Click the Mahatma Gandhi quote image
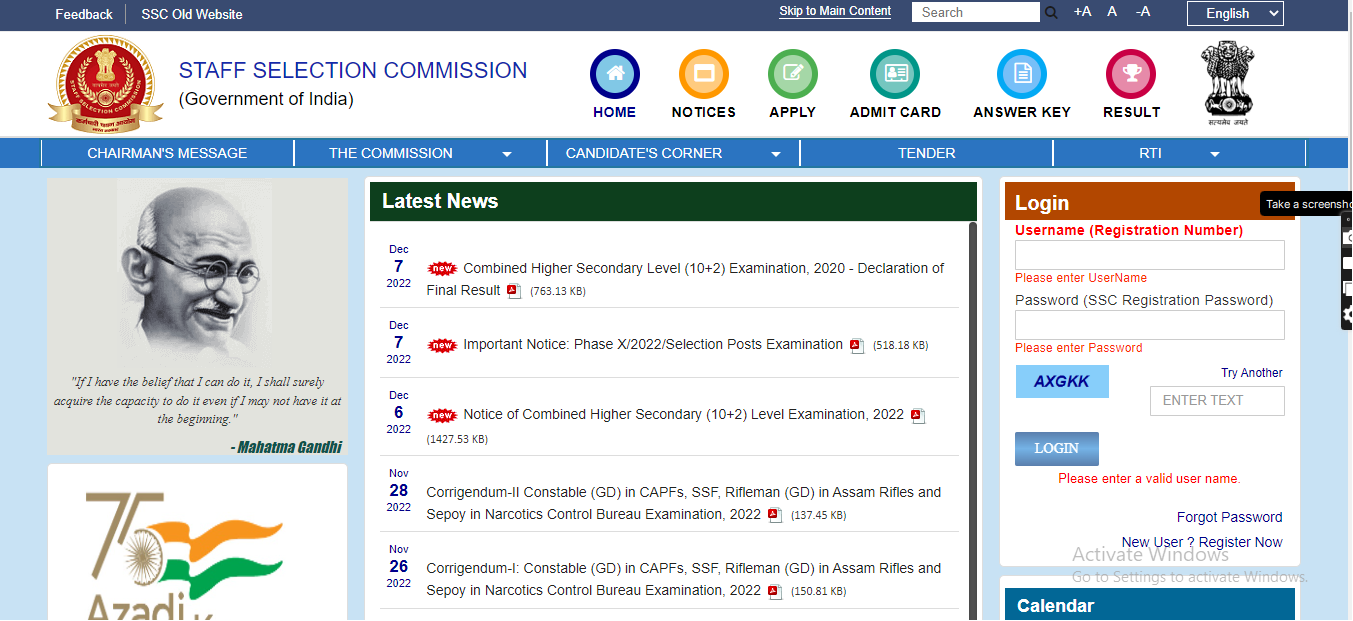This screenshot has height=621, width=1353. pyautogui.click(x=197, y=317)
